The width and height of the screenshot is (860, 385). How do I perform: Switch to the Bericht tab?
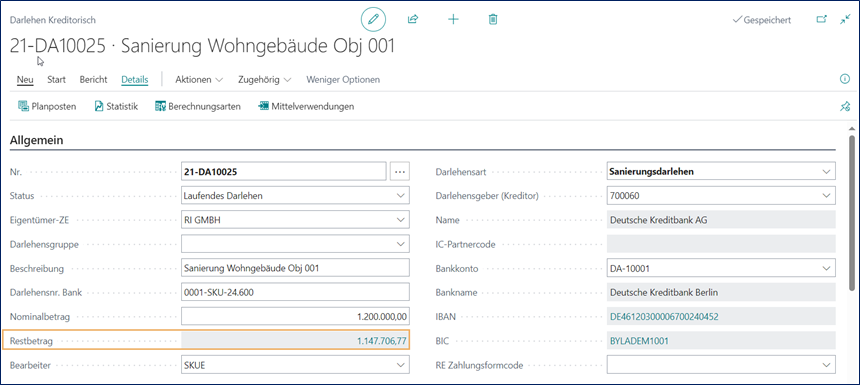pos(93,80)
